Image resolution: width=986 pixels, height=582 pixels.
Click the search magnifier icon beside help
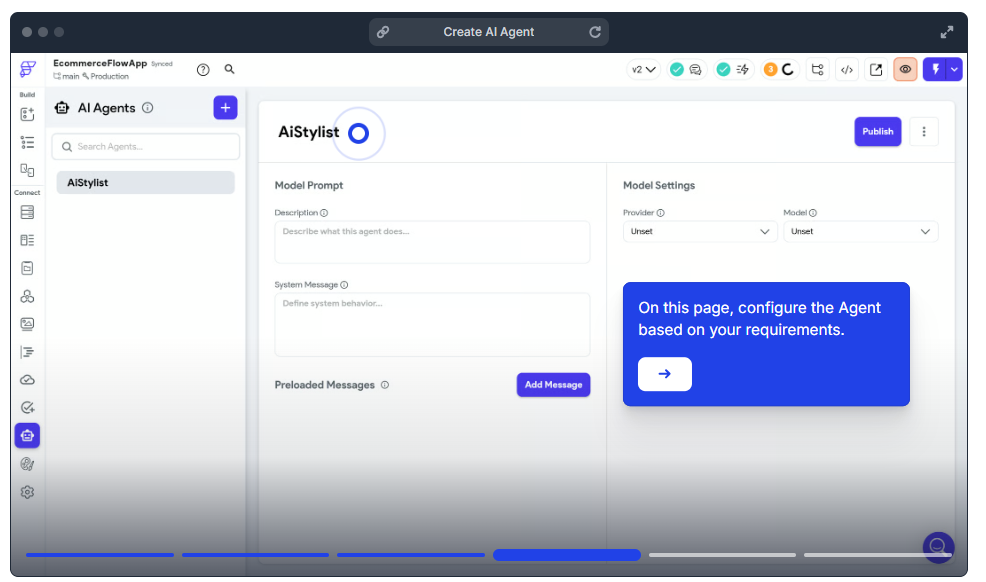[x=230, y=69]
